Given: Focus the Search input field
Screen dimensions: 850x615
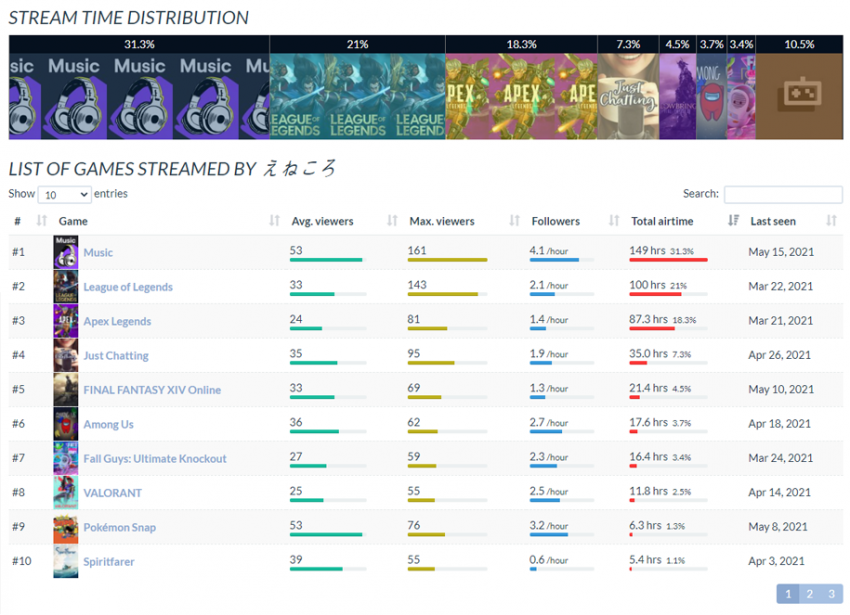Looking at the screenshot, I should (x=783, y=194).
